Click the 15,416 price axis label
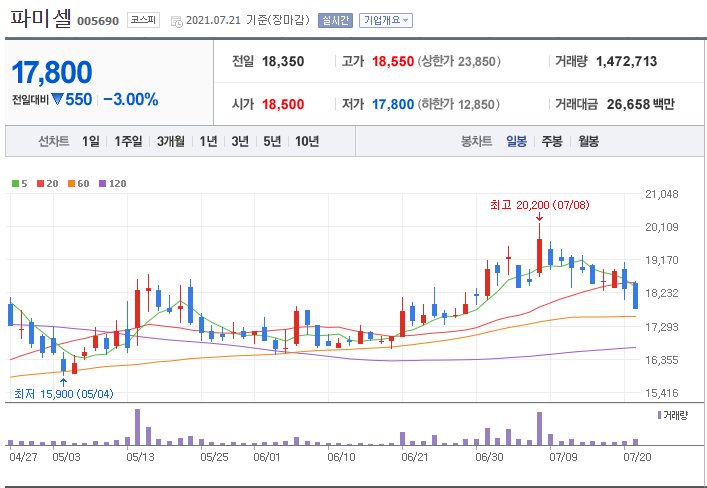Image resolution: width=707 pixels, height=488 pixels. tap(661, 393)
